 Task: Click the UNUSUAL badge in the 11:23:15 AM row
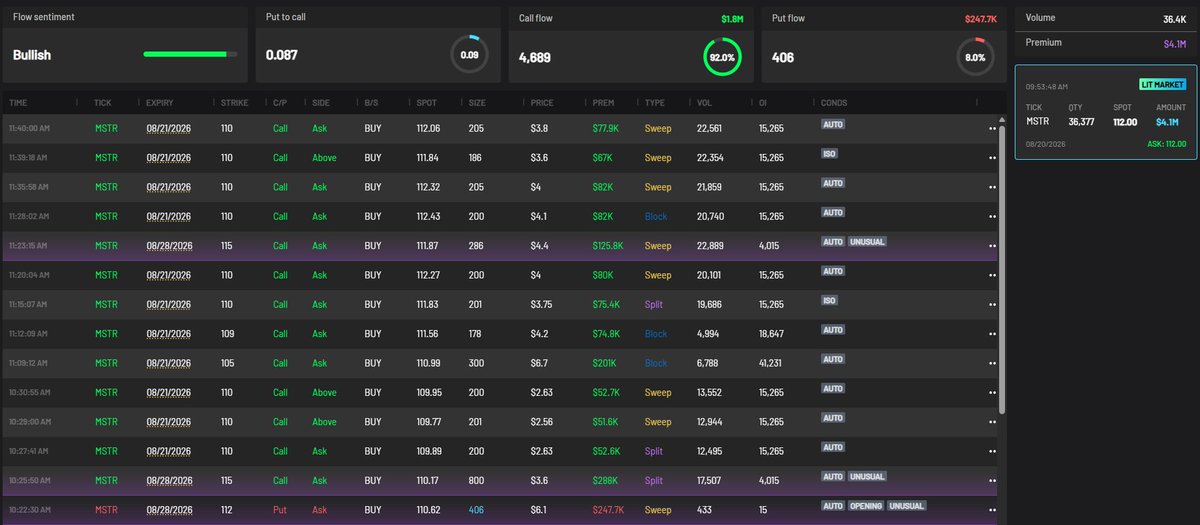(x=867, y=242)
